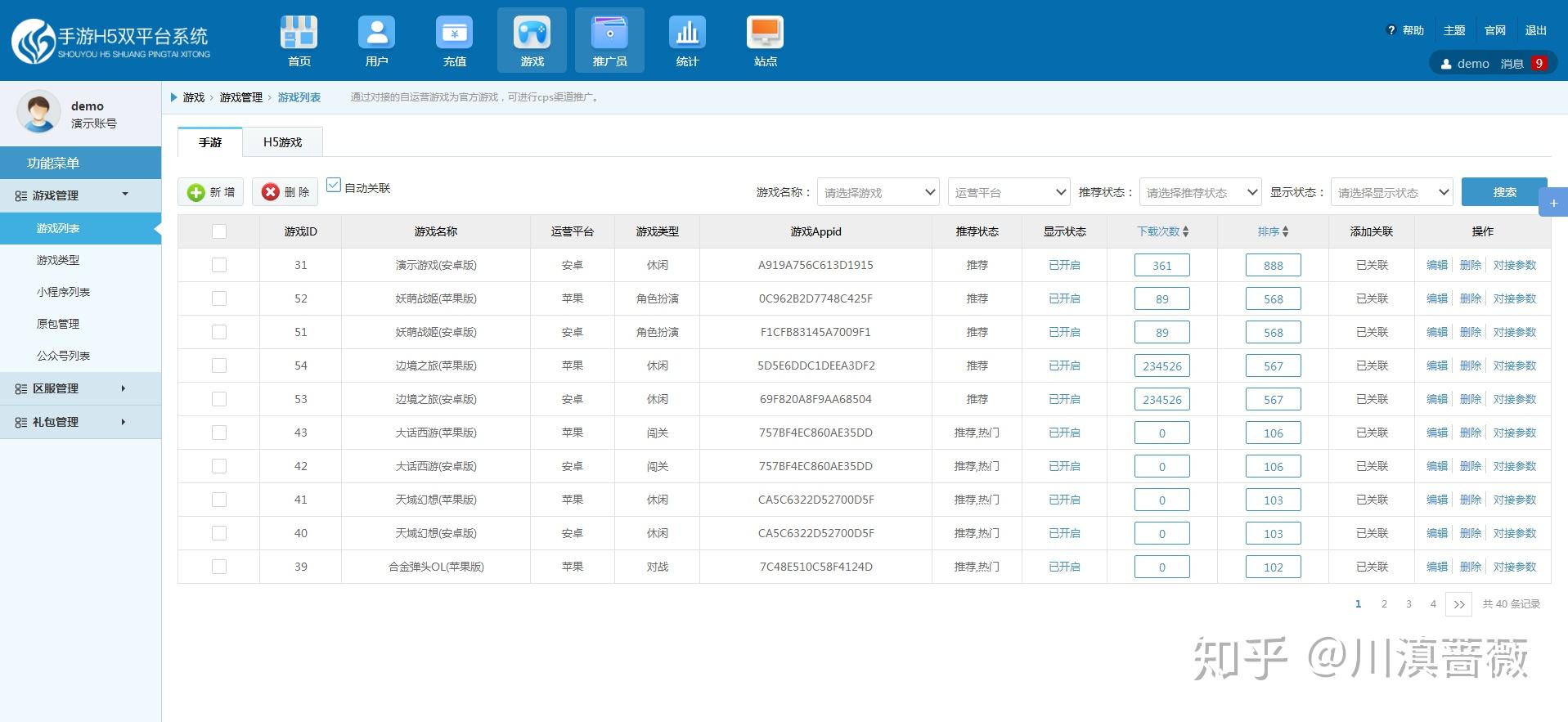
Task: Check the row for game ID 51
Action: (x=218, y=332)
